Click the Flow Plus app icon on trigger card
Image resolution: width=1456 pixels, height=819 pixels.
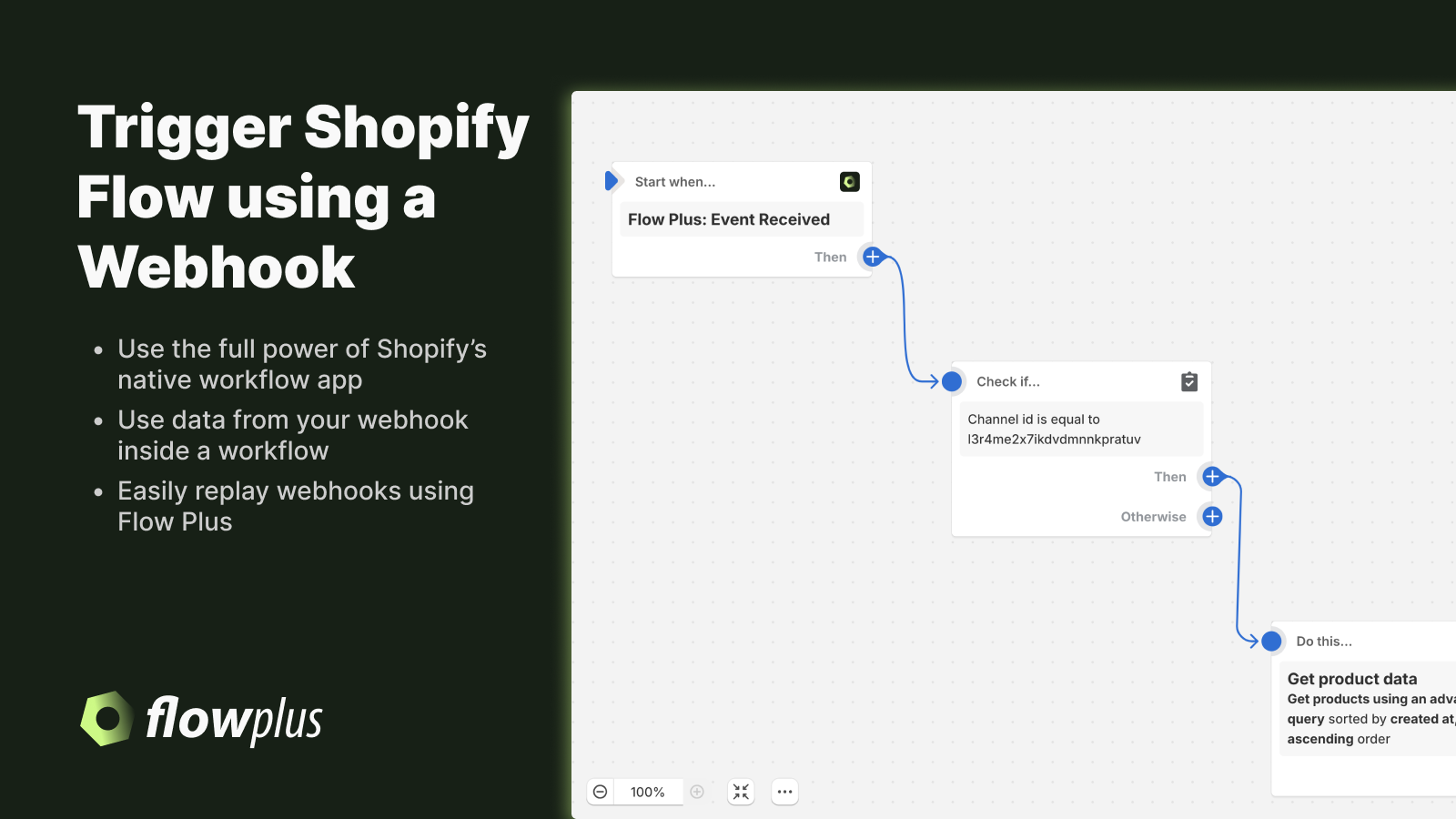click(x=849, y=182)
